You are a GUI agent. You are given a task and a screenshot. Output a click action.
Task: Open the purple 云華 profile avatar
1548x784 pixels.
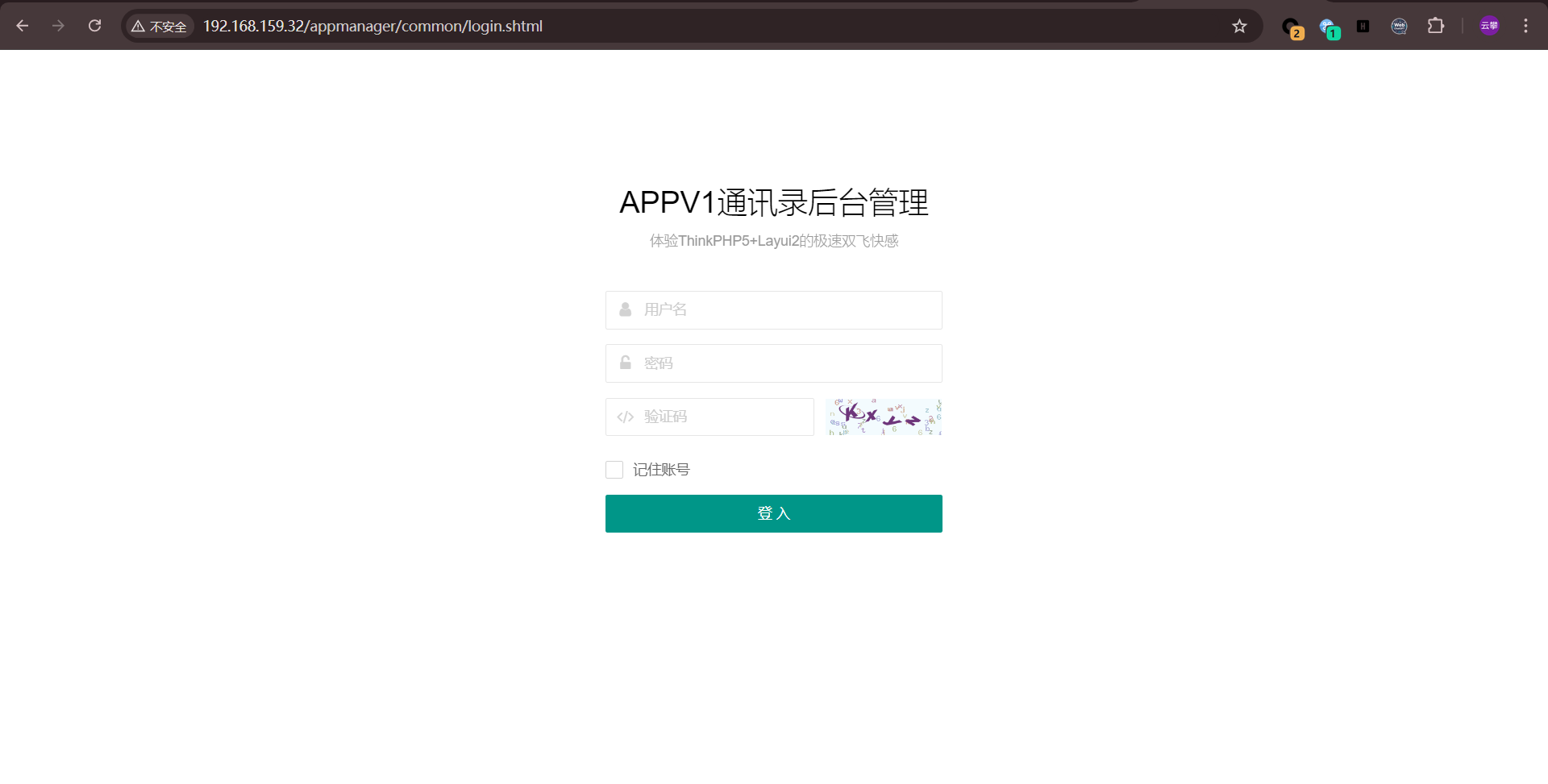click(x=1489, y=26)
